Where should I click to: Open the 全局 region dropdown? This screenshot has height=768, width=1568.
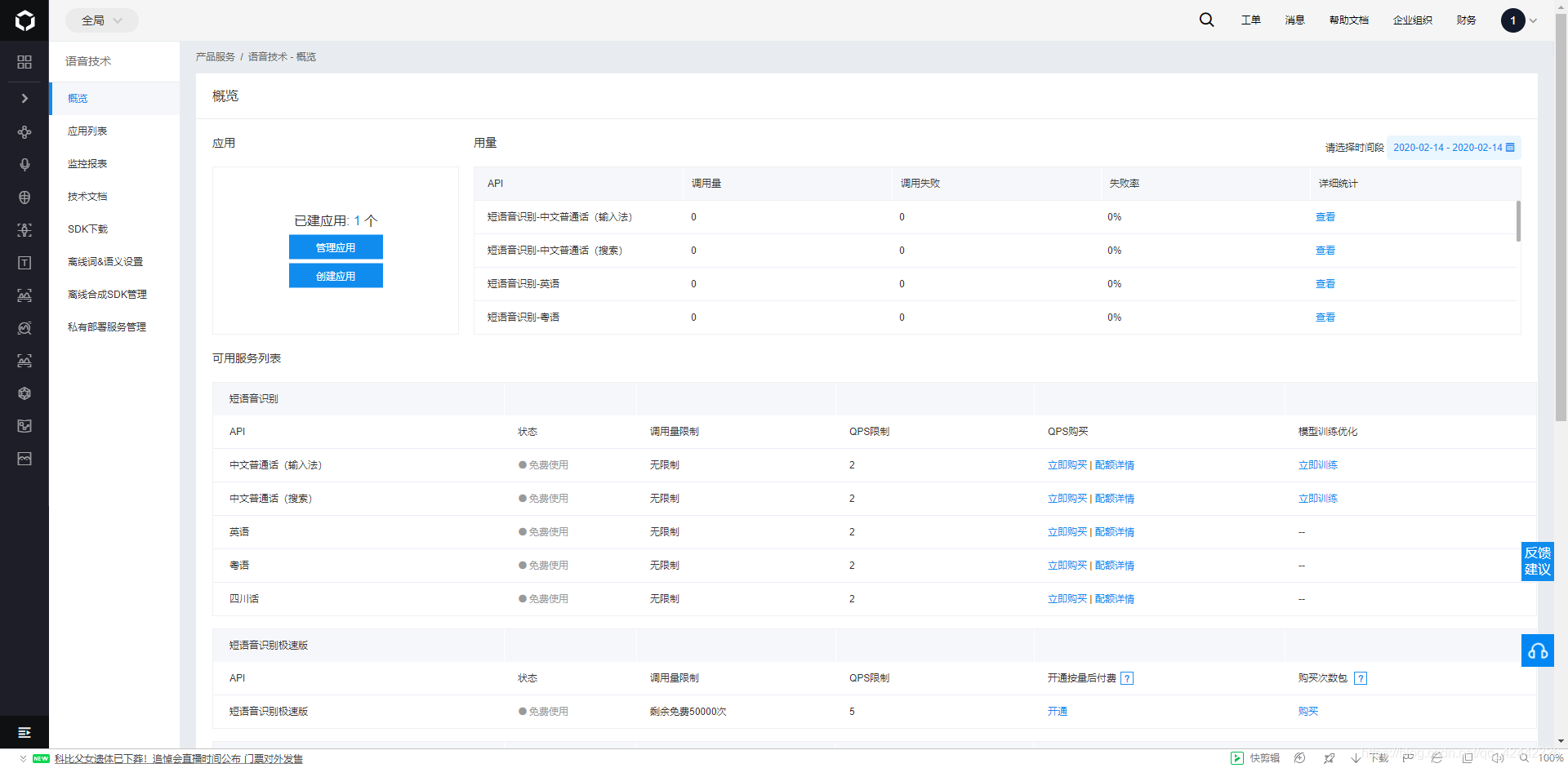click(x=102, y=20)
